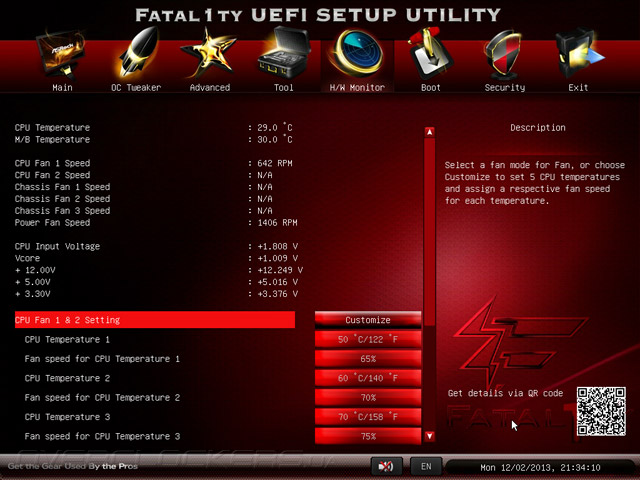Click the date and time display
640x480 pixels.
point(540,467)
